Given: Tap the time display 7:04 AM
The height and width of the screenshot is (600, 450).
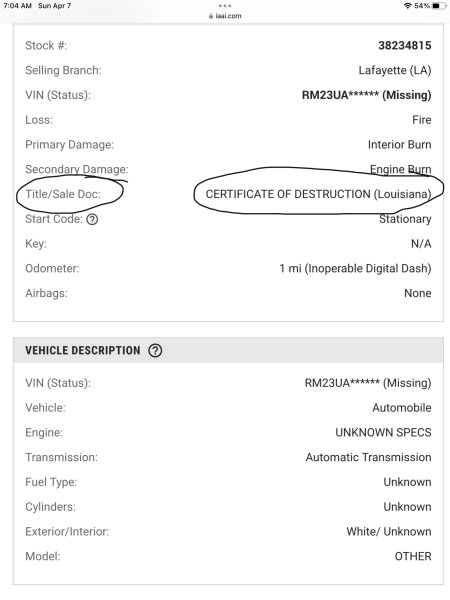Looking at the screenshot, I should pos(18,6).
